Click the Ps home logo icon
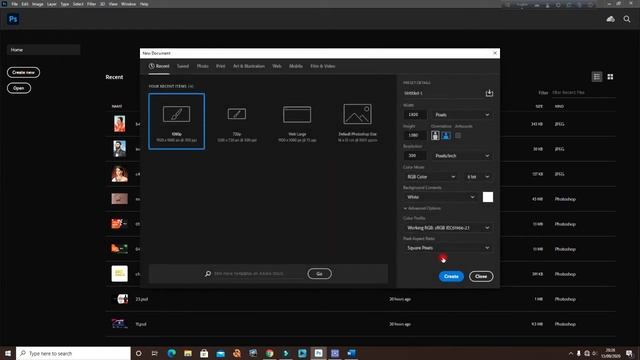 point(13,19)
